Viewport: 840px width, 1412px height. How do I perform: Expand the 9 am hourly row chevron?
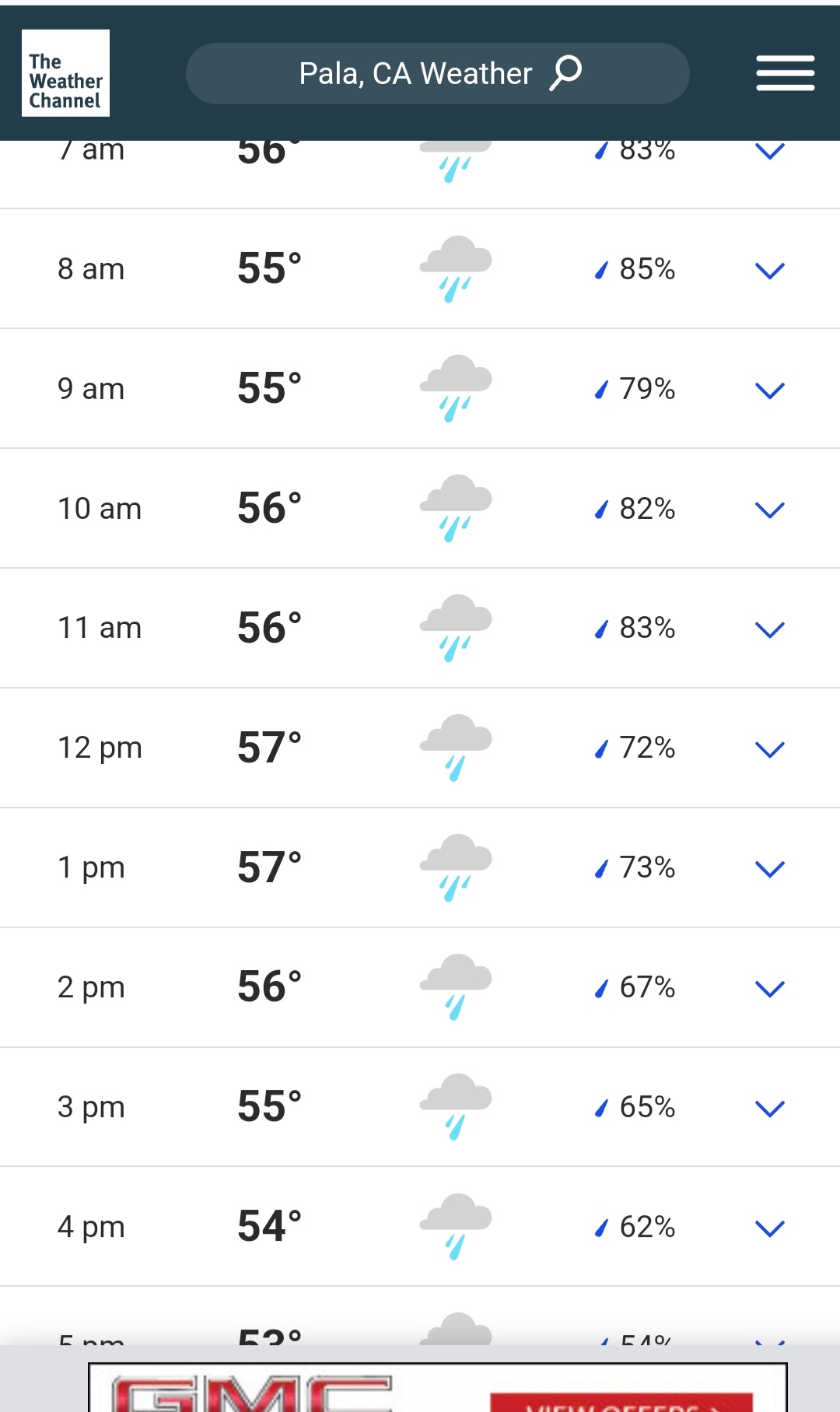click(x=769, y=390)
